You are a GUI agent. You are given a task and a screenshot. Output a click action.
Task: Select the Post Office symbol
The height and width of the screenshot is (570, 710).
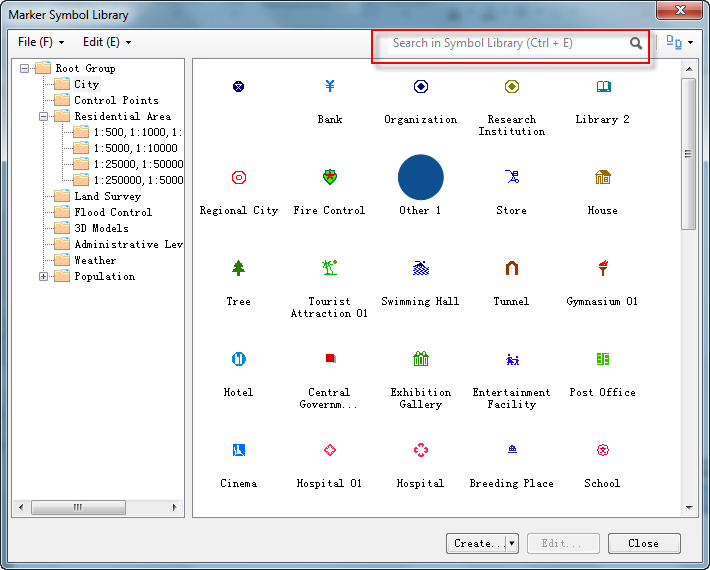pyautogui.click(x=602, y=360)
